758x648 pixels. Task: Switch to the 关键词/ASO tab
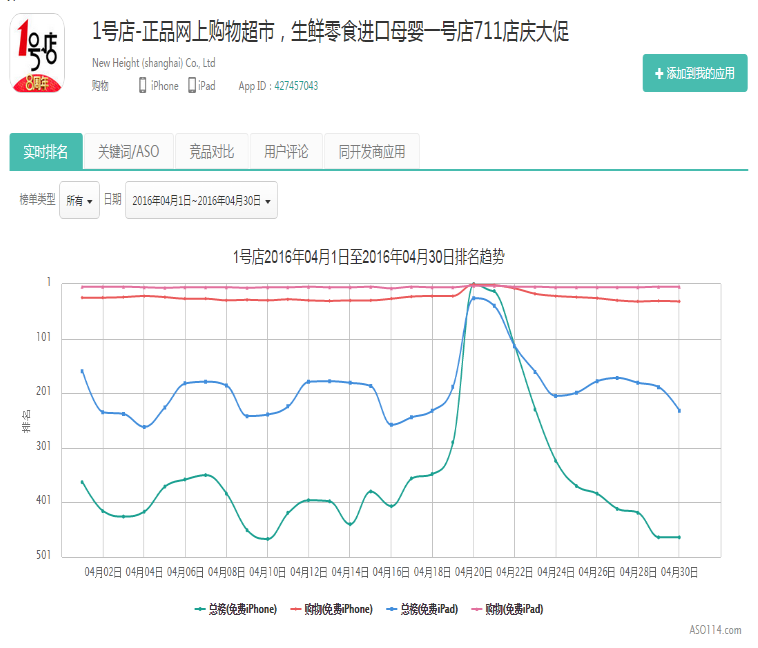[x=129, y=151]
